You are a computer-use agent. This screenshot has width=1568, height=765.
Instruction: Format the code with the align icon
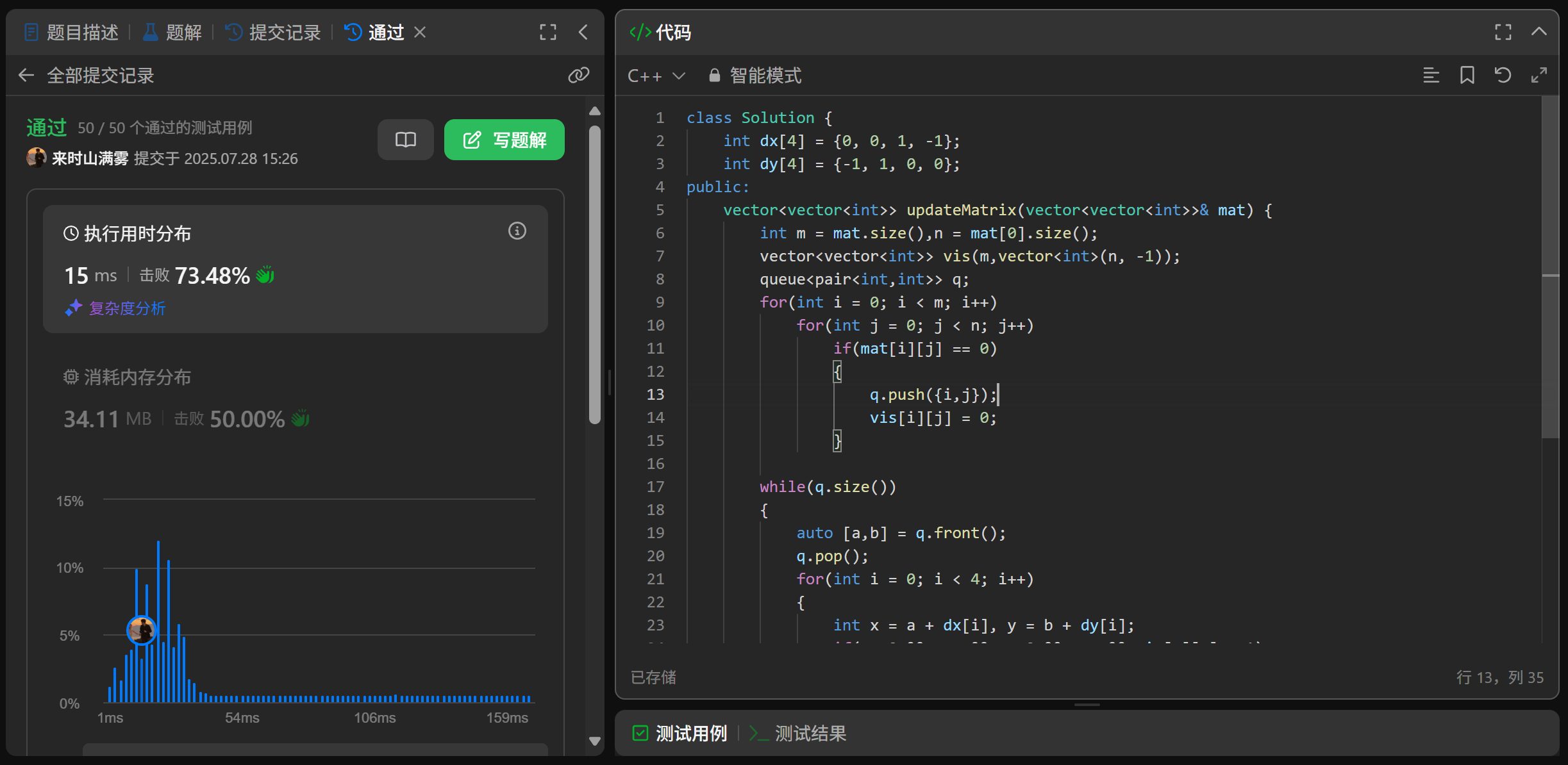click(x=1431, y=76)
